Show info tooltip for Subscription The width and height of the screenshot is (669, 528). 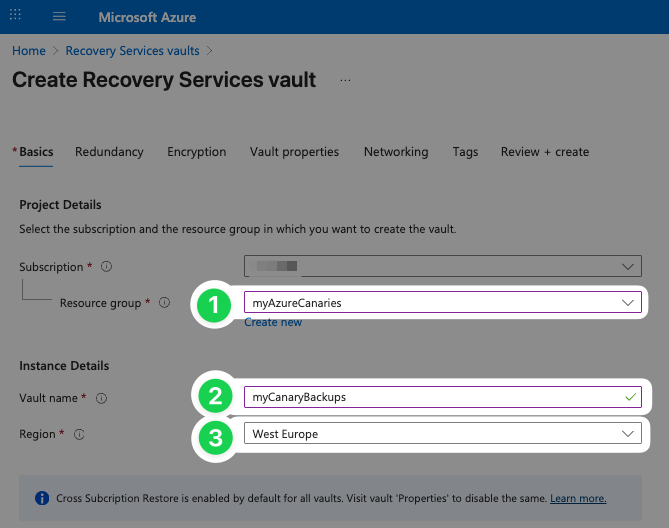pos(106,267)
